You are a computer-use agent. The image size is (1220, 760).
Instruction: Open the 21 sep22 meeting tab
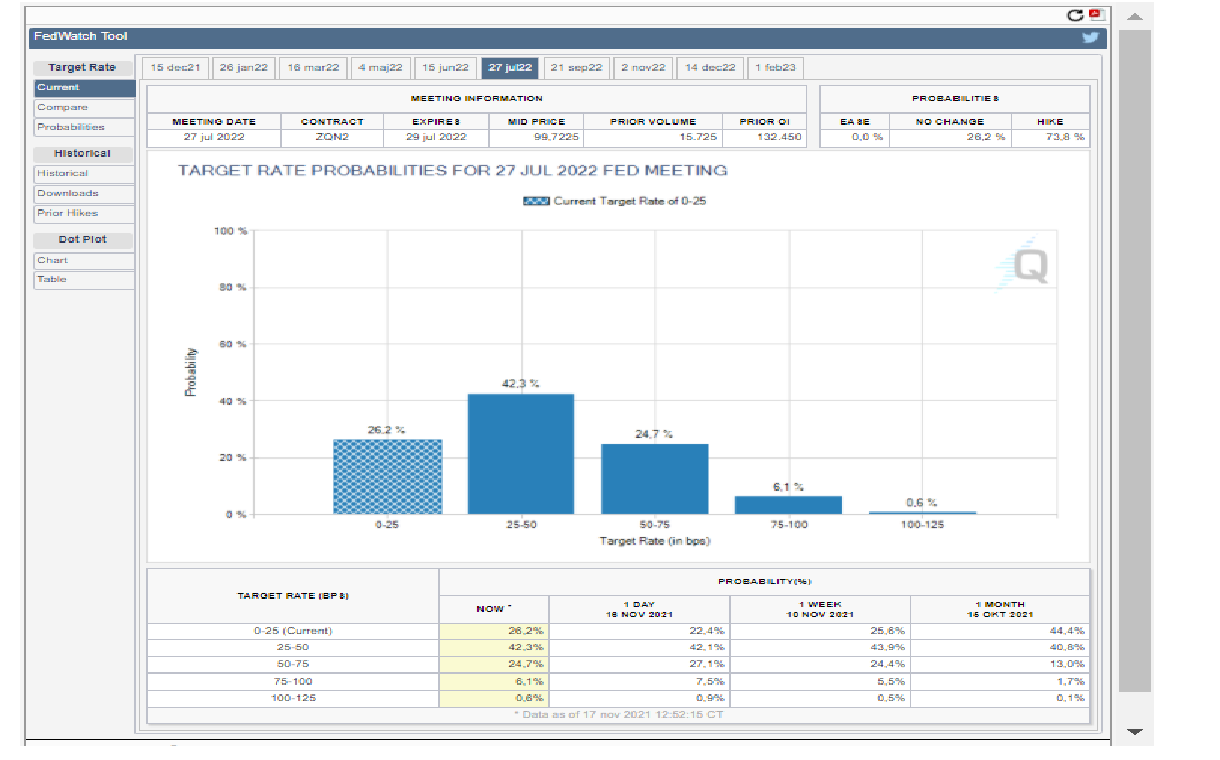tap(577, 68)
